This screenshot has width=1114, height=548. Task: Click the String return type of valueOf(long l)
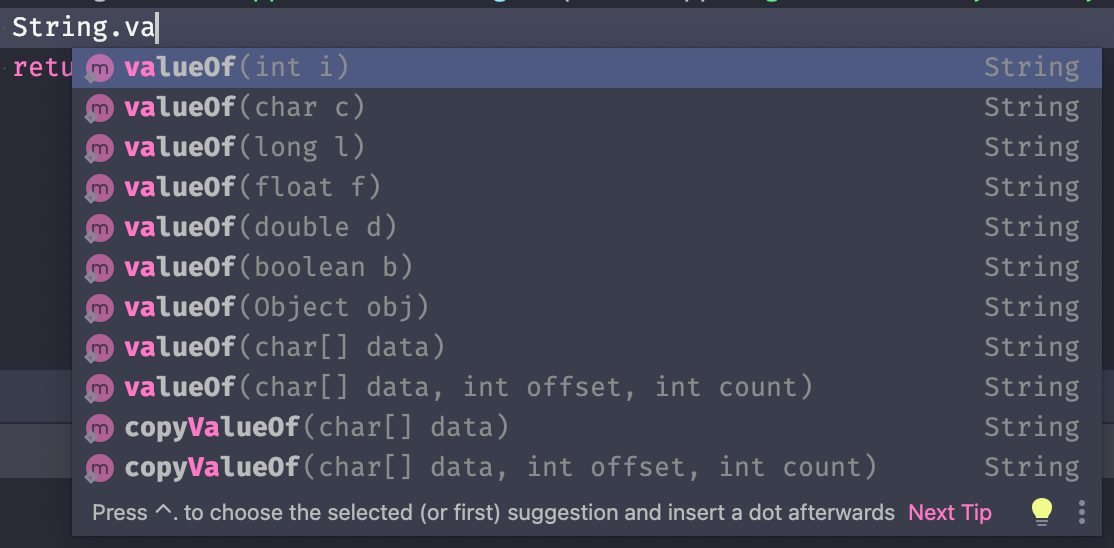(x=1032, y=148)
